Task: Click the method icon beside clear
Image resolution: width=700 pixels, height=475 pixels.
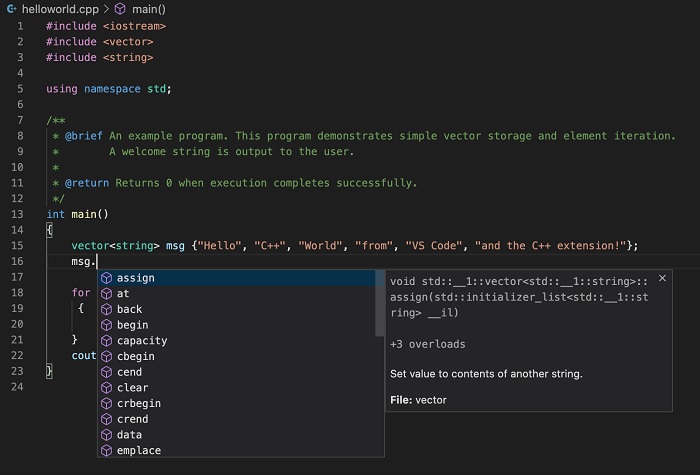Action: [x=106, y=388]
